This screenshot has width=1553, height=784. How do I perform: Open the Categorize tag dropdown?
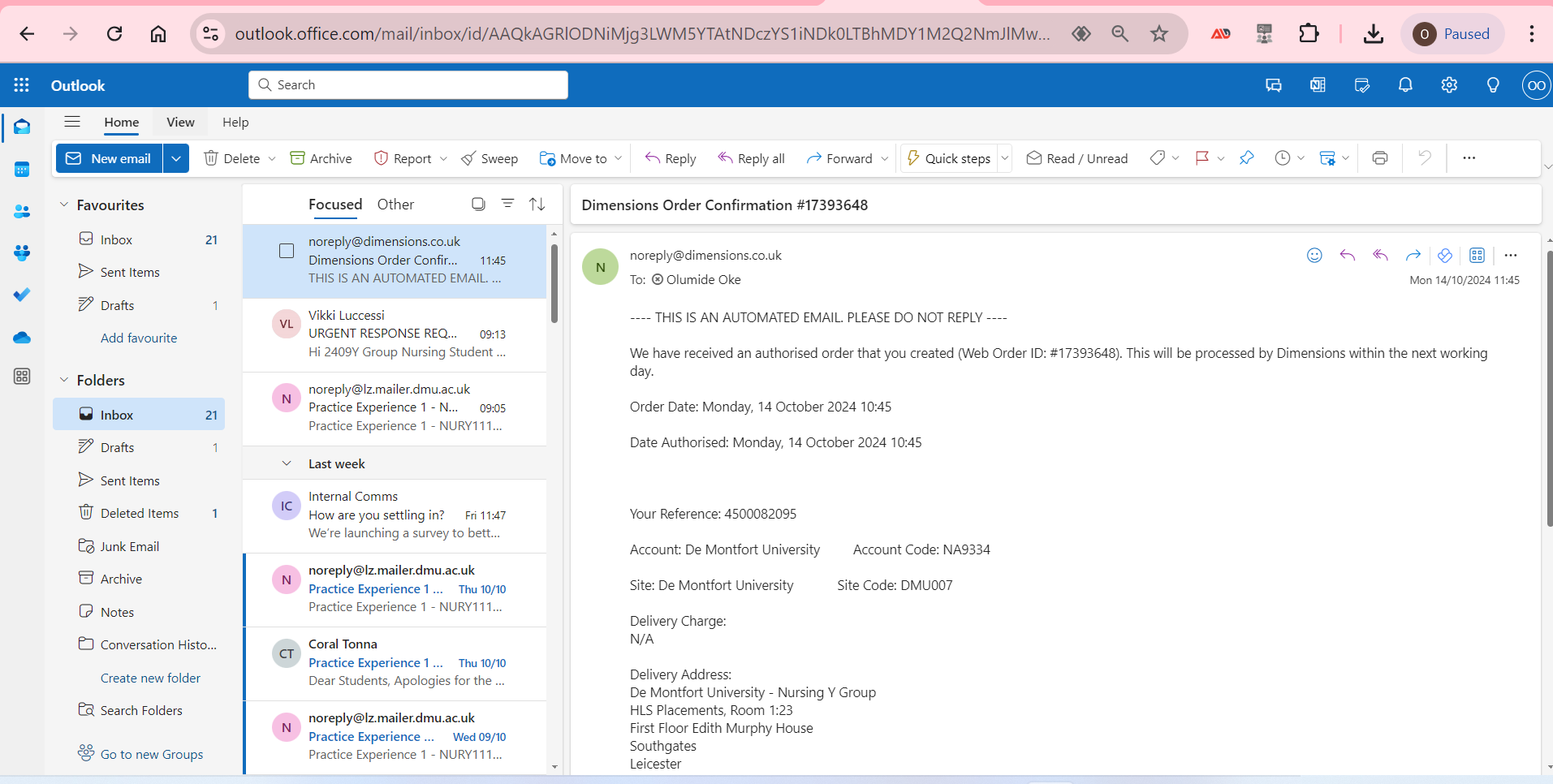(1176, 158)
